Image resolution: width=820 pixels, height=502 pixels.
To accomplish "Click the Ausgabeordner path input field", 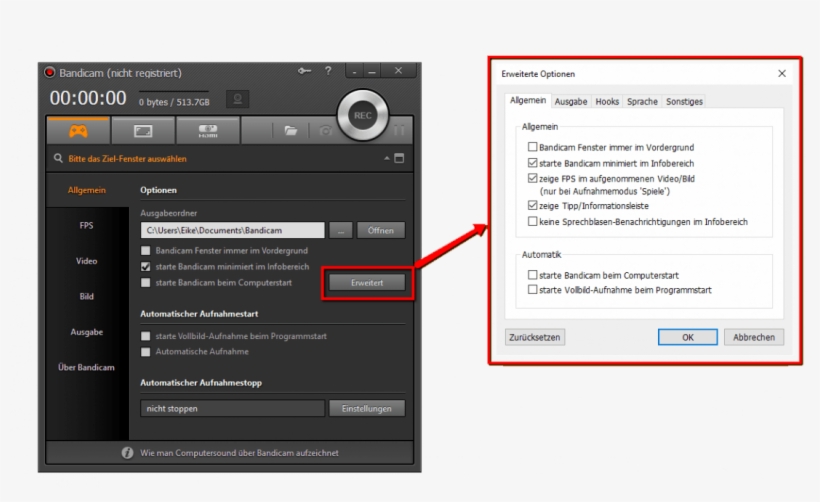I will pos(232,230).
